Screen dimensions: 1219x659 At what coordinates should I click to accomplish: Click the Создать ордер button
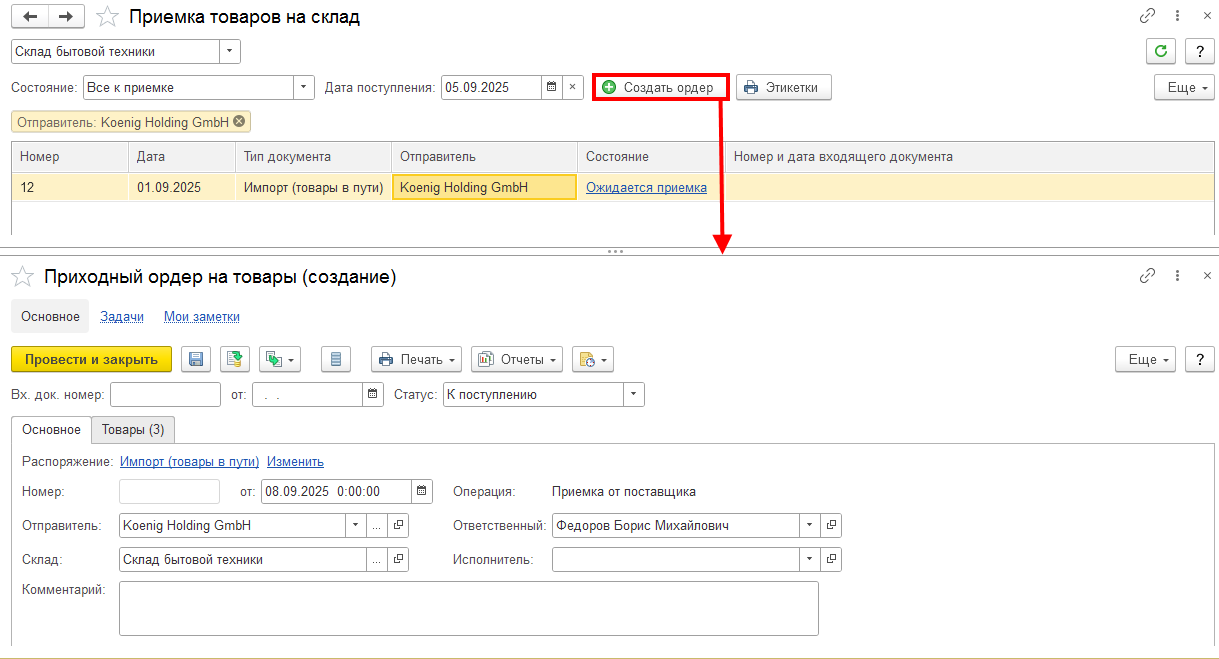click(x=659, y=87)
